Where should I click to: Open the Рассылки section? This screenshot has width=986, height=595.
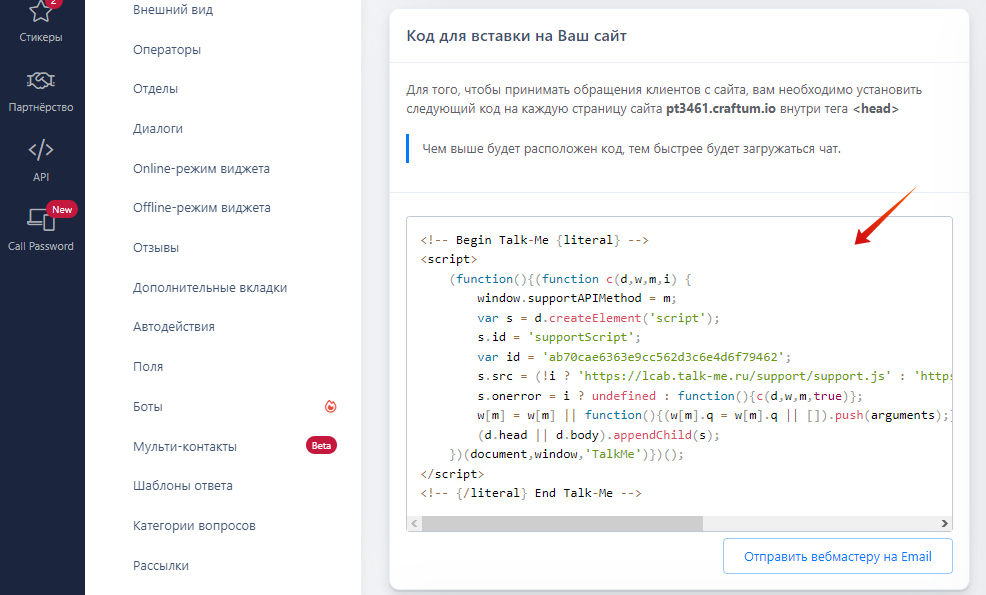point(161,565)
